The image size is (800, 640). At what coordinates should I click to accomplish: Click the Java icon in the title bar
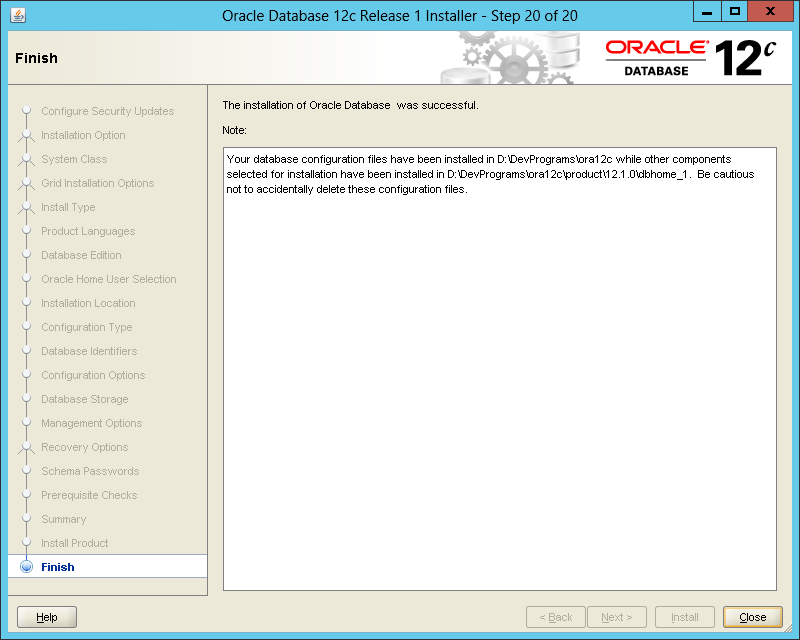(x=18, y=15)
